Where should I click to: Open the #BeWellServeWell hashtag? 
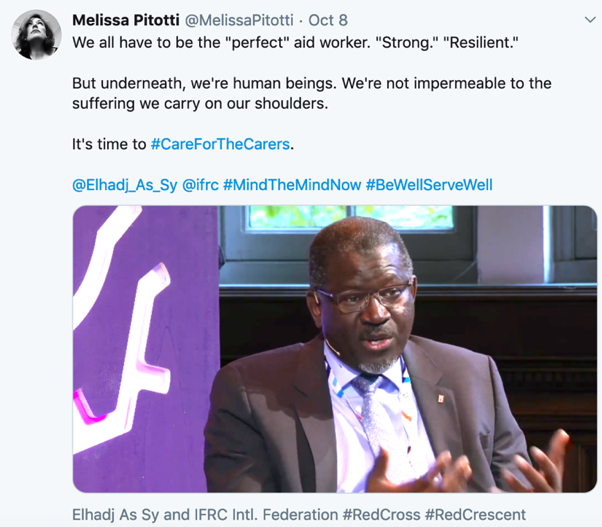pos(429,185)
